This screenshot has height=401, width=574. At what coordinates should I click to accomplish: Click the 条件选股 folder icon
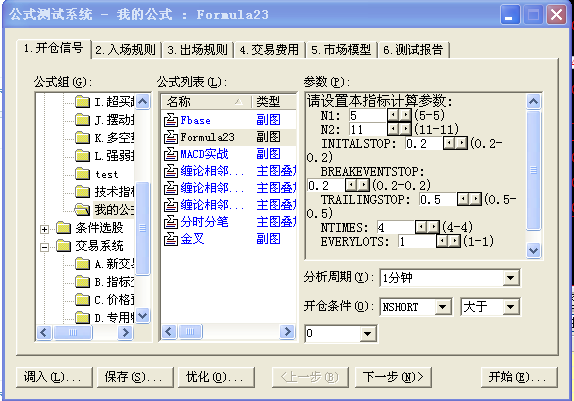tap(64, 228)
